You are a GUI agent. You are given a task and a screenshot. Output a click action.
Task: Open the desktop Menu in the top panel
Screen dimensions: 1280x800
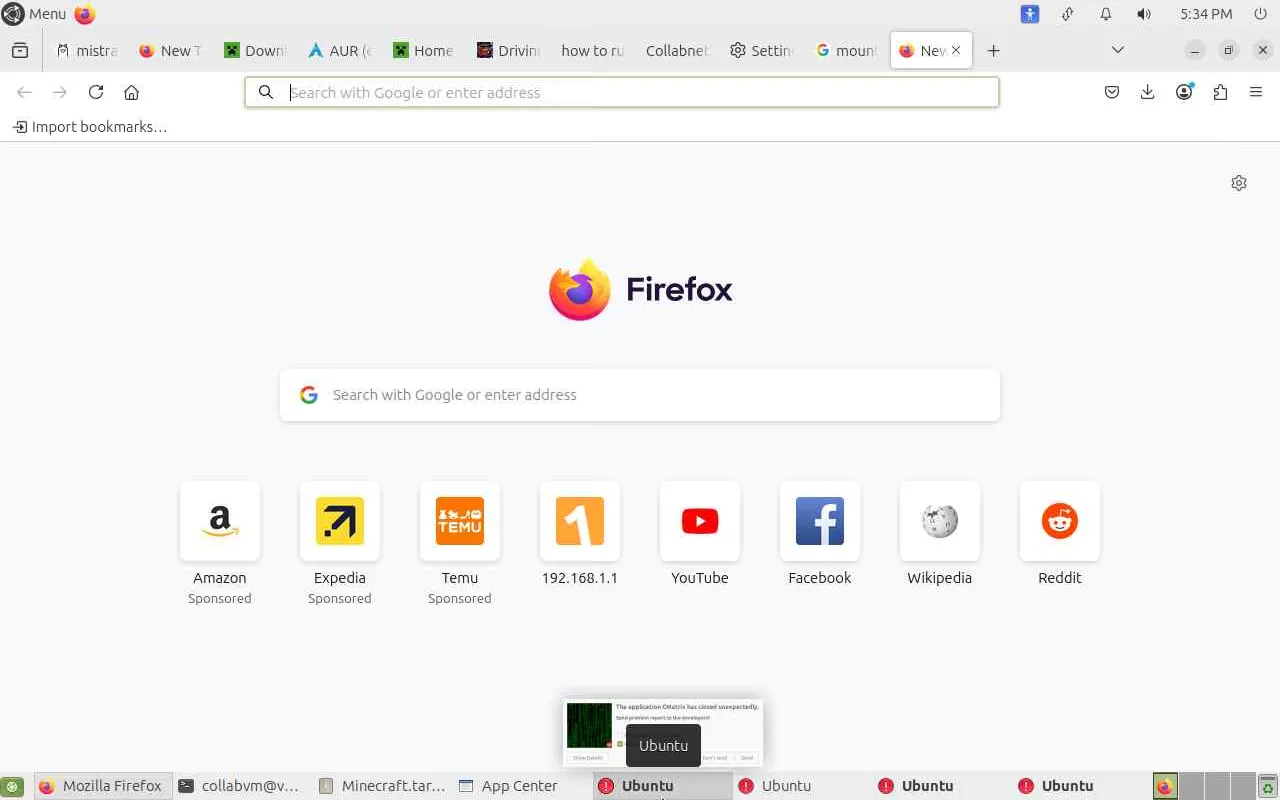35,14
